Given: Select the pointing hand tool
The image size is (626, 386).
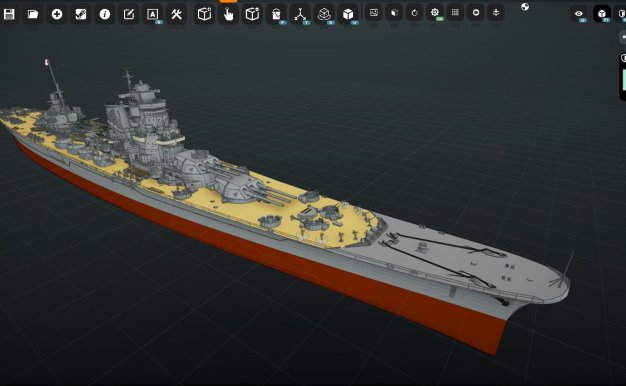Looking at the screenshot, I should point(228,14).
